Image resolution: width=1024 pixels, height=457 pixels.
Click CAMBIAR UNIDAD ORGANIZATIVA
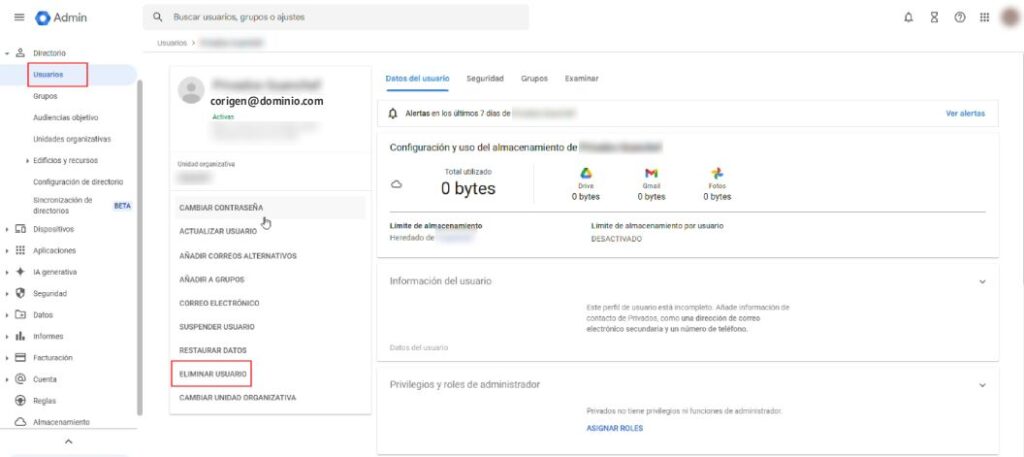point(238,398)
